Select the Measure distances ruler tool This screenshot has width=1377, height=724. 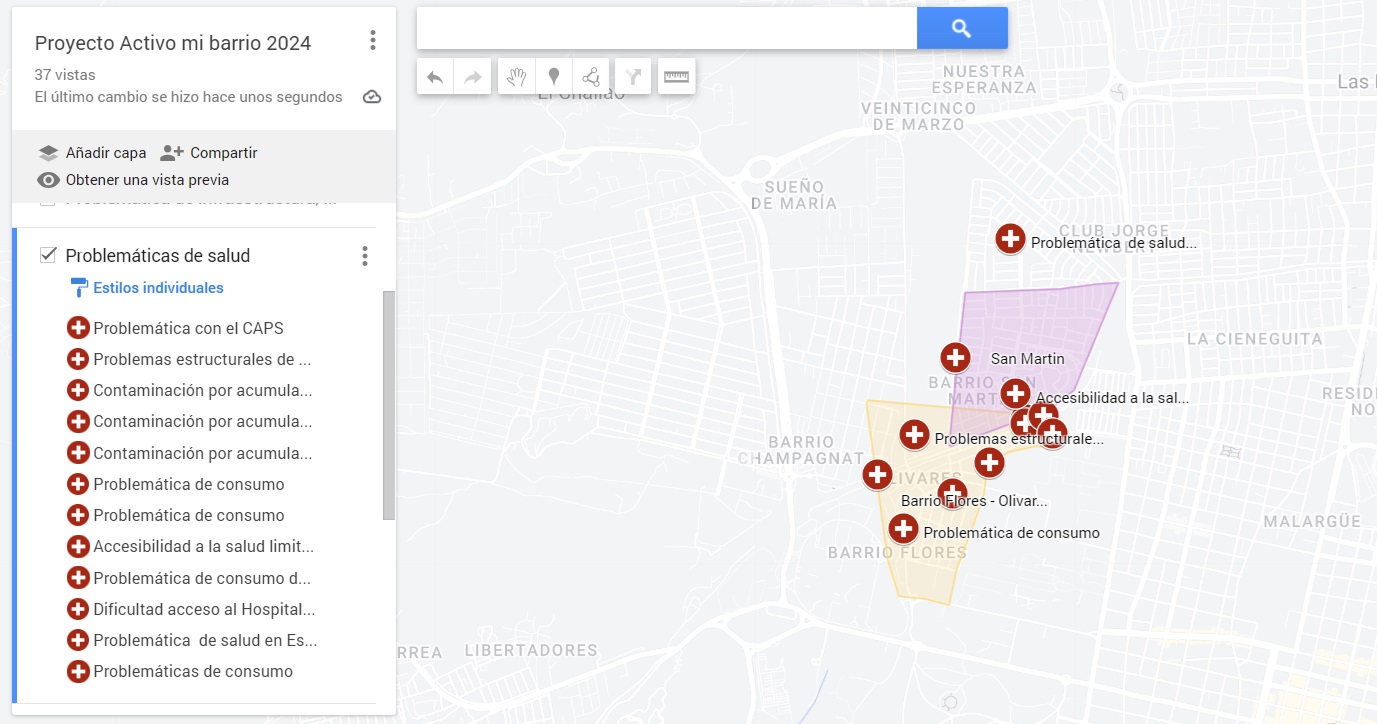pos(677,77)
